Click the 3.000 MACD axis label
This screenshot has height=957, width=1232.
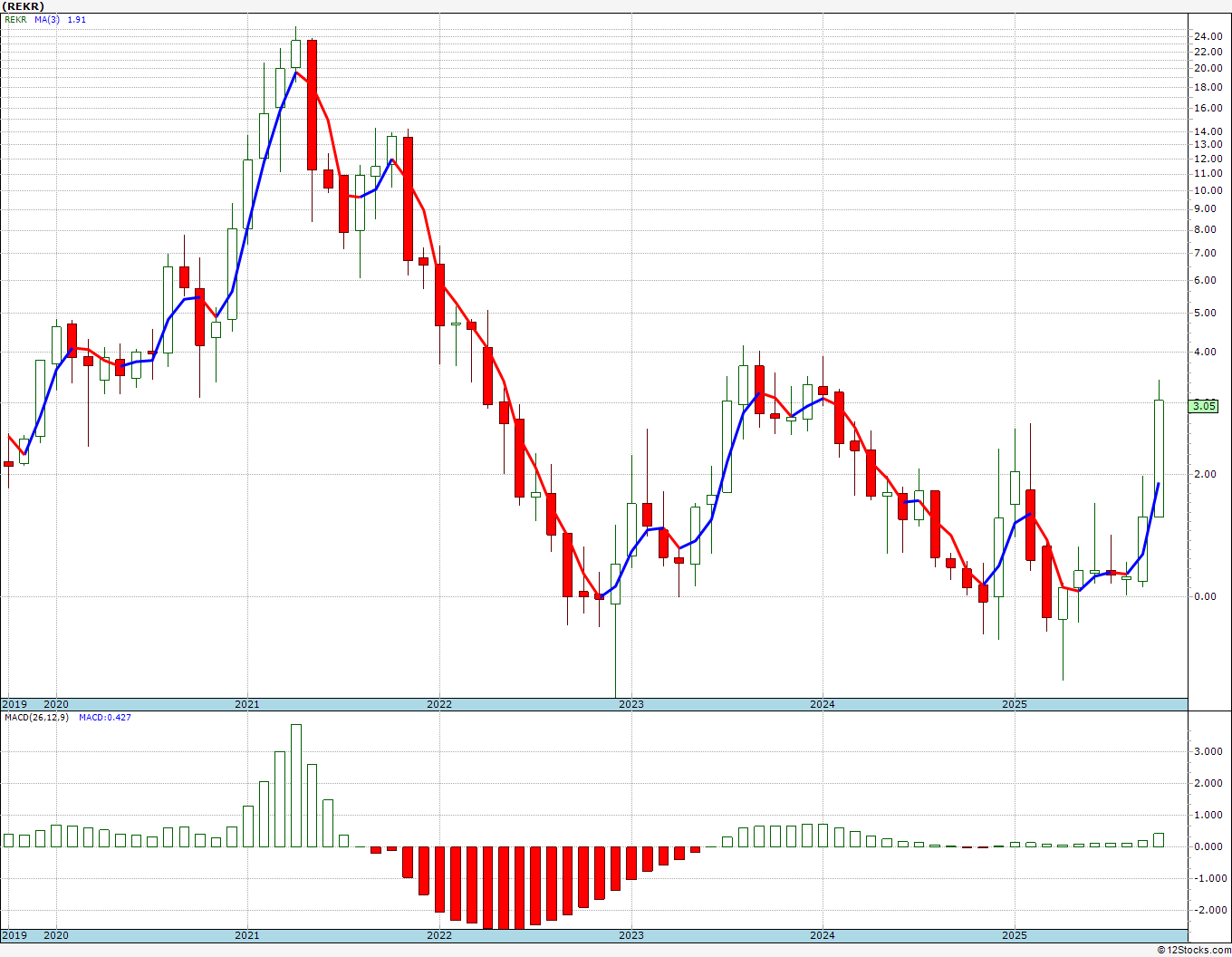click(x=1207, y=751)
